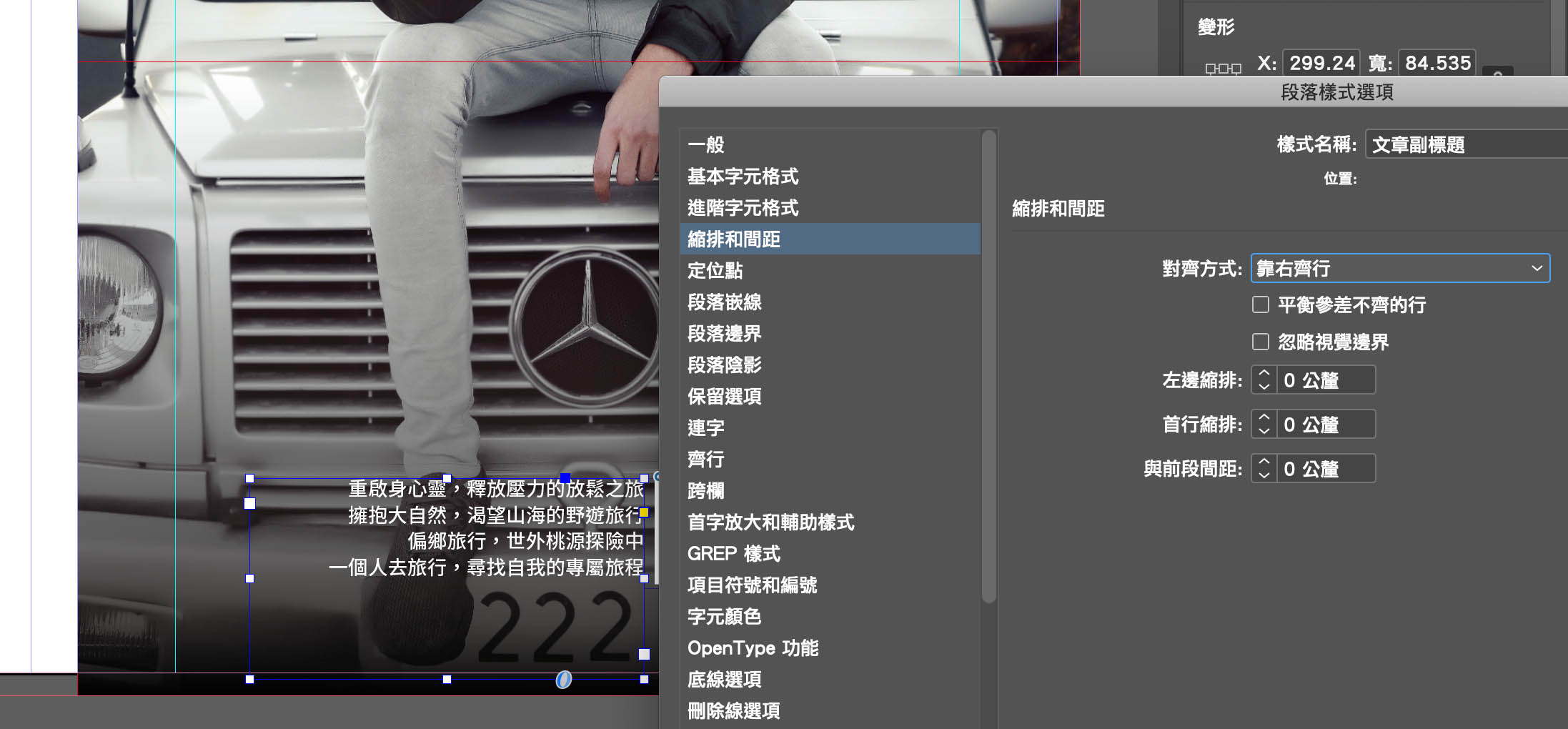
Task: Click the blue oval handle on bottom frame edge
Action: [564, 680]
